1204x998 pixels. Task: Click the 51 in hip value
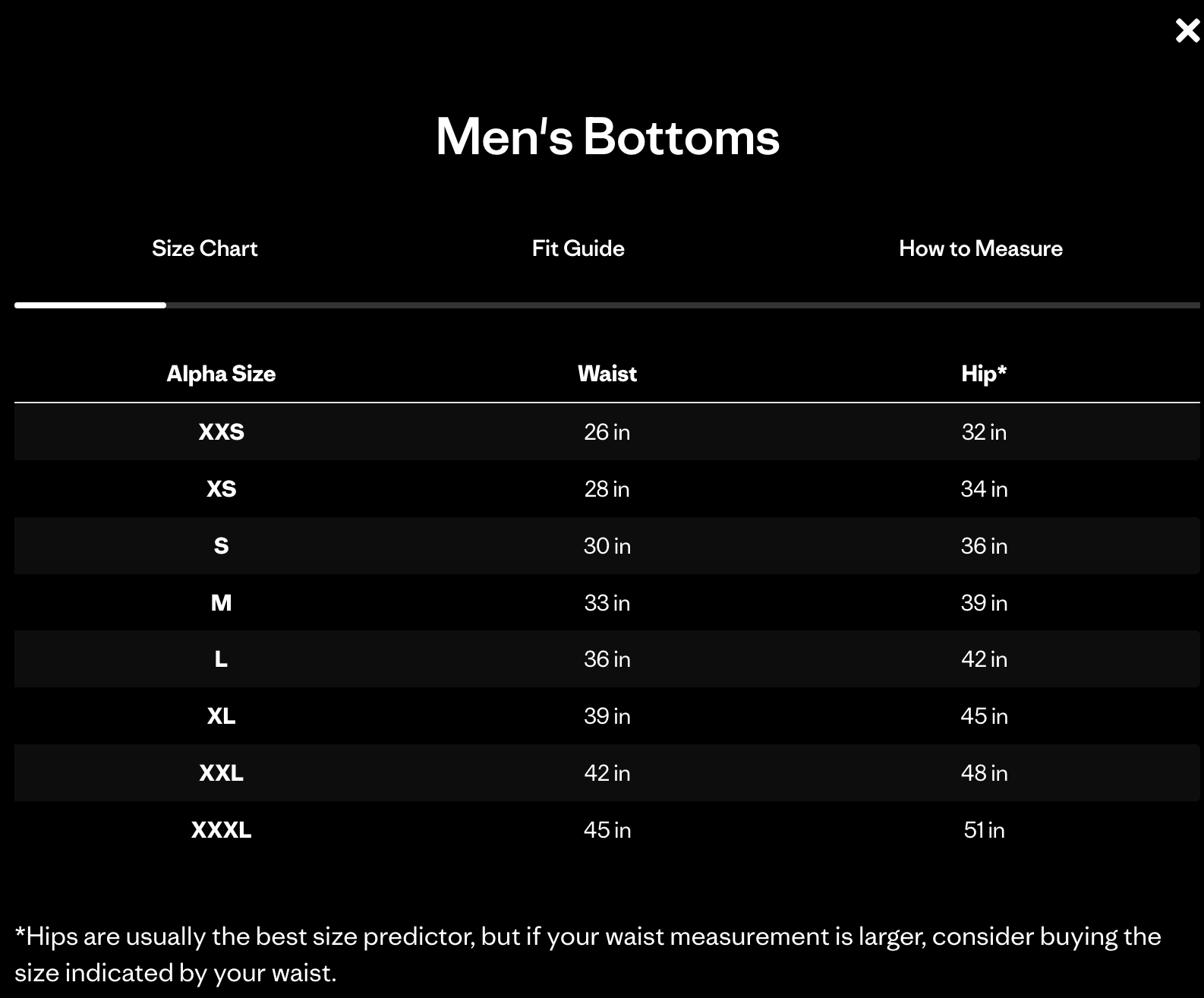click(984, 830)
